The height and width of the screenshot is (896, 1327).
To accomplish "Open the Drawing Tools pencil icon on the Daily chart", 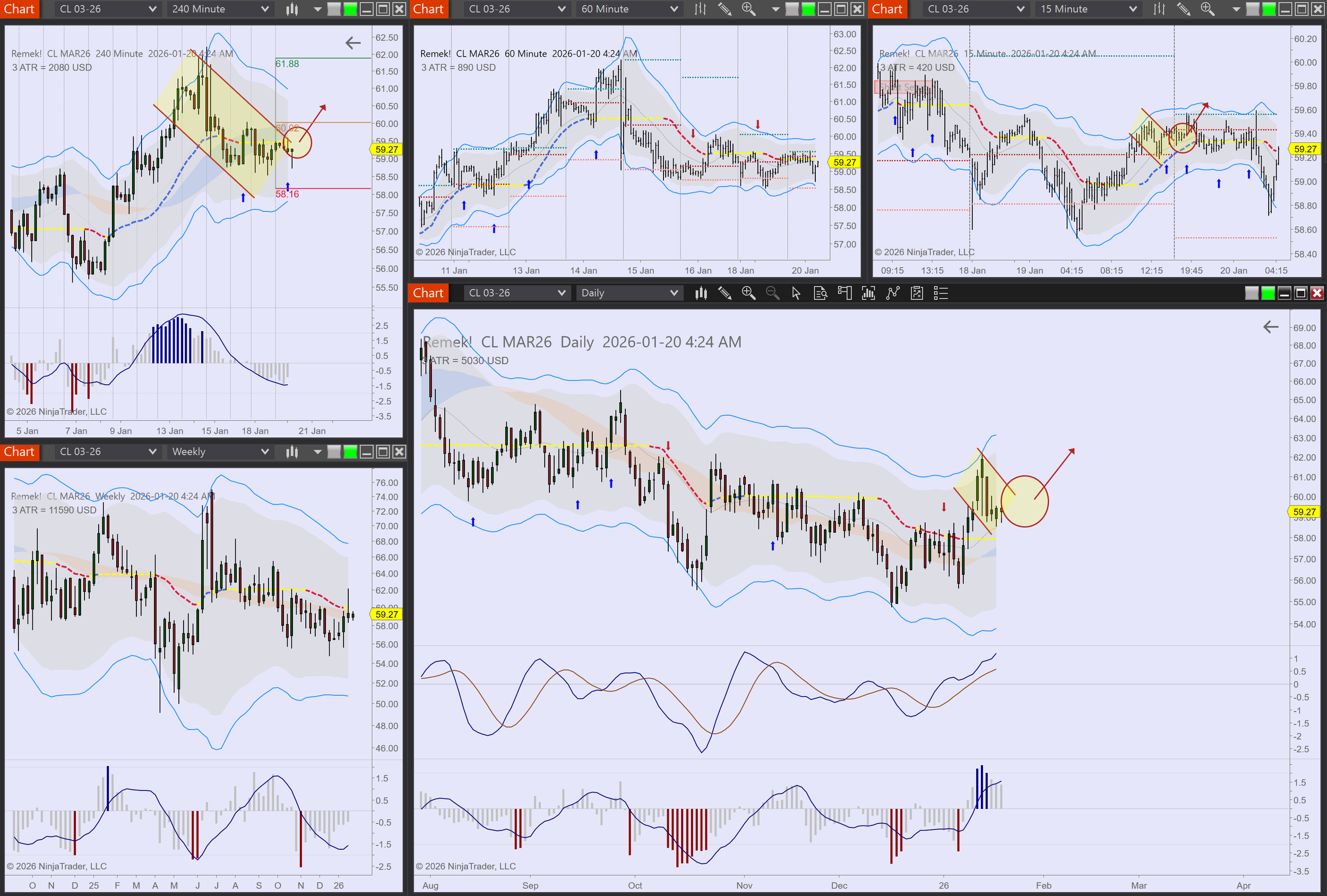I will click(725, 293).
